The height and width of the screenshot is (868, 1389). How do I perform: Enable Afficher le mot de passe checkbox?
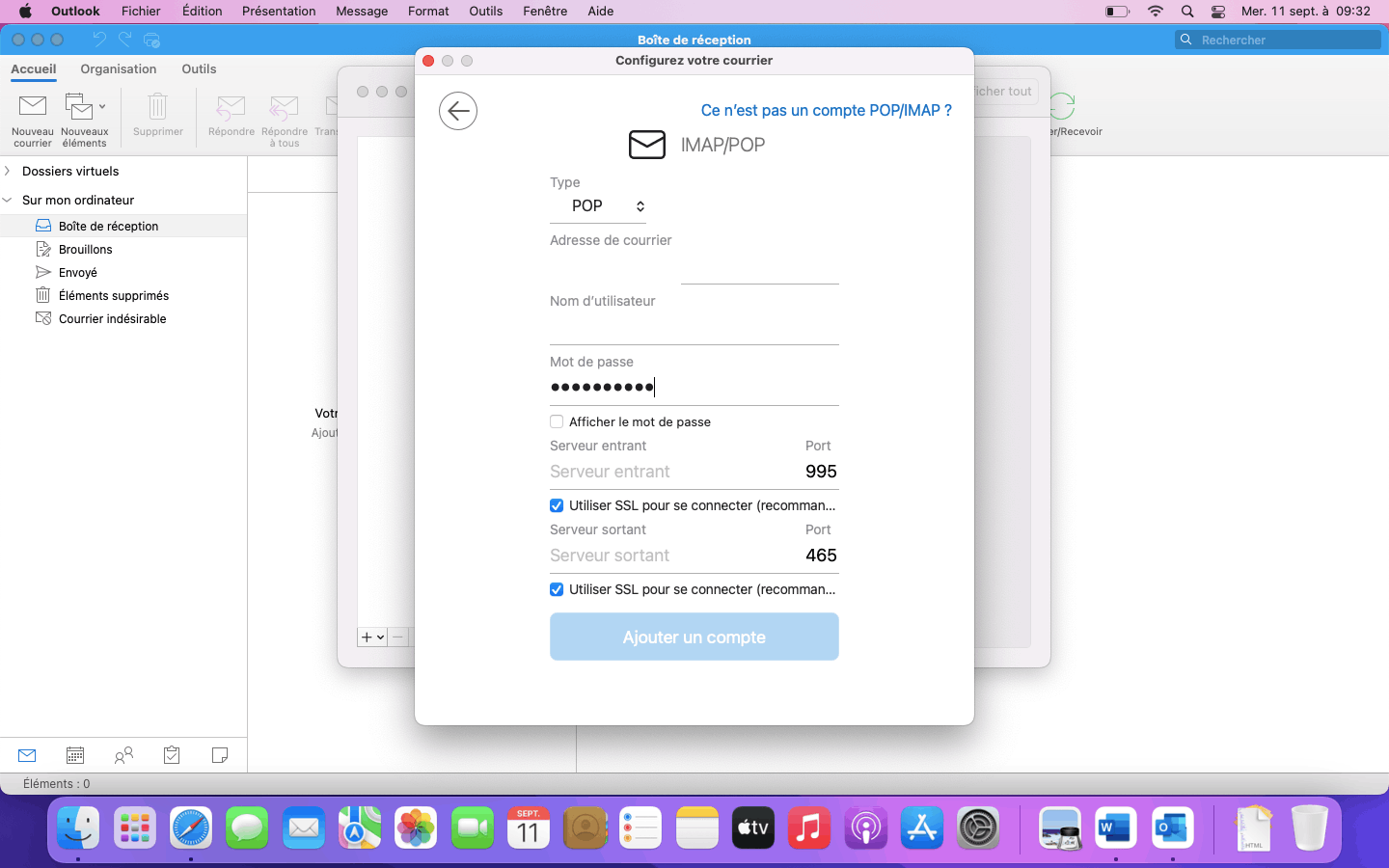pos(557,421)
